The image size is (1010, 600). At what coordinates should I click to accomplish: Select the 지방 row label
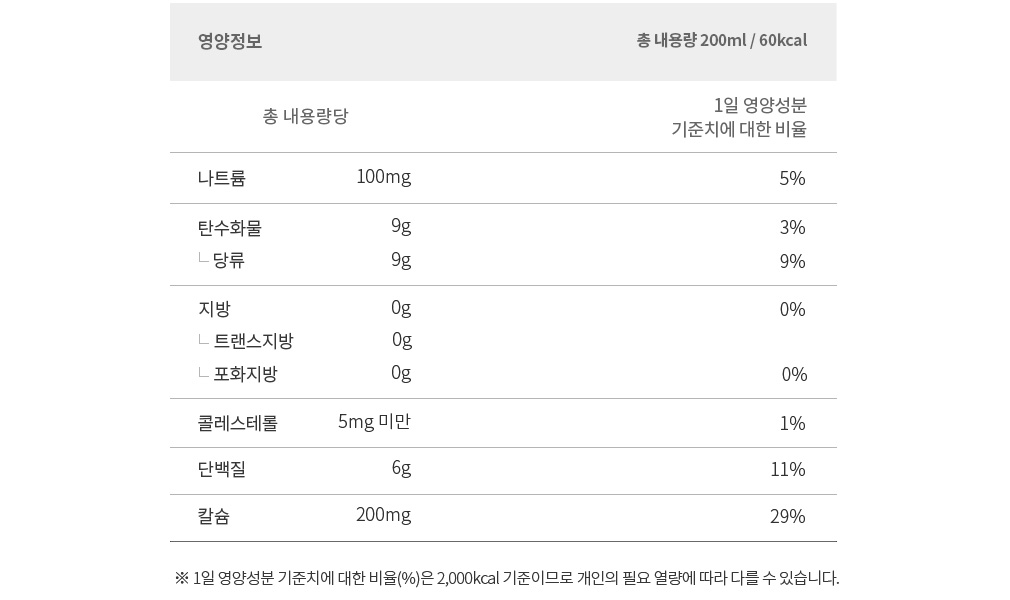pos(214,309)
